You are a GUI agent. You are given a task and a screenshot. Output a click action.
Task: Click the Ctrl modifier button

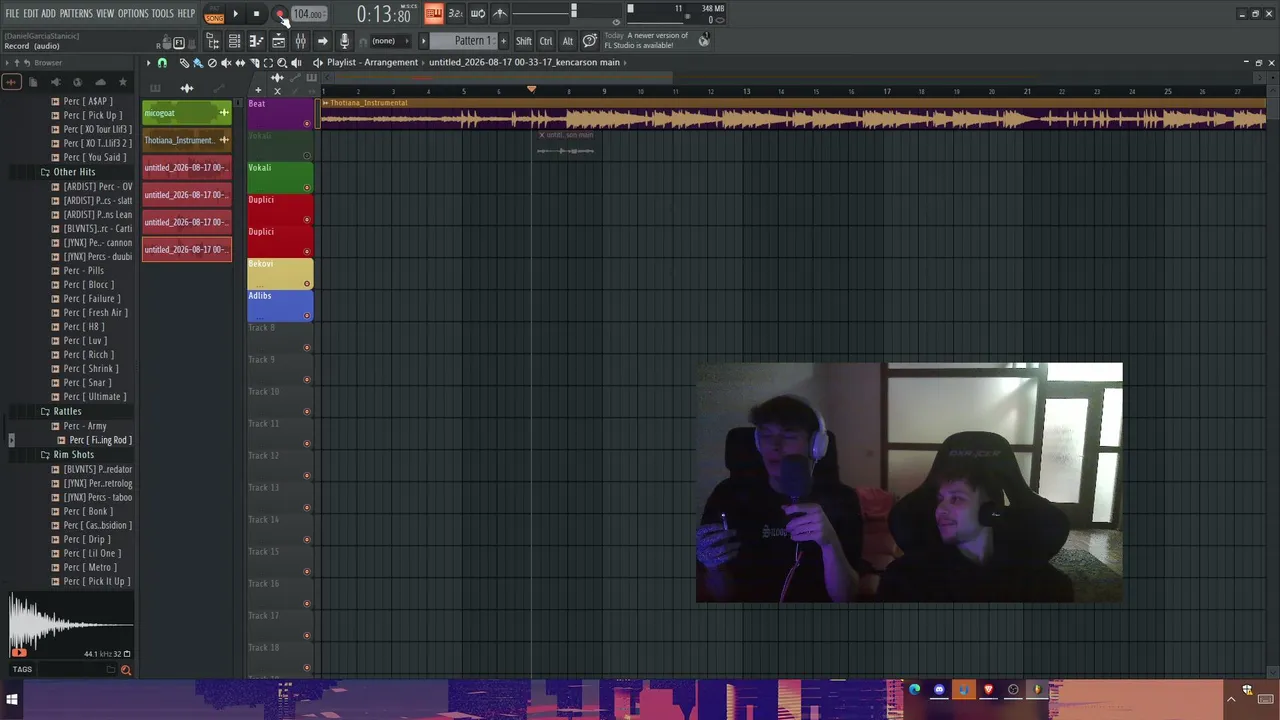click(x=546, y=41)
